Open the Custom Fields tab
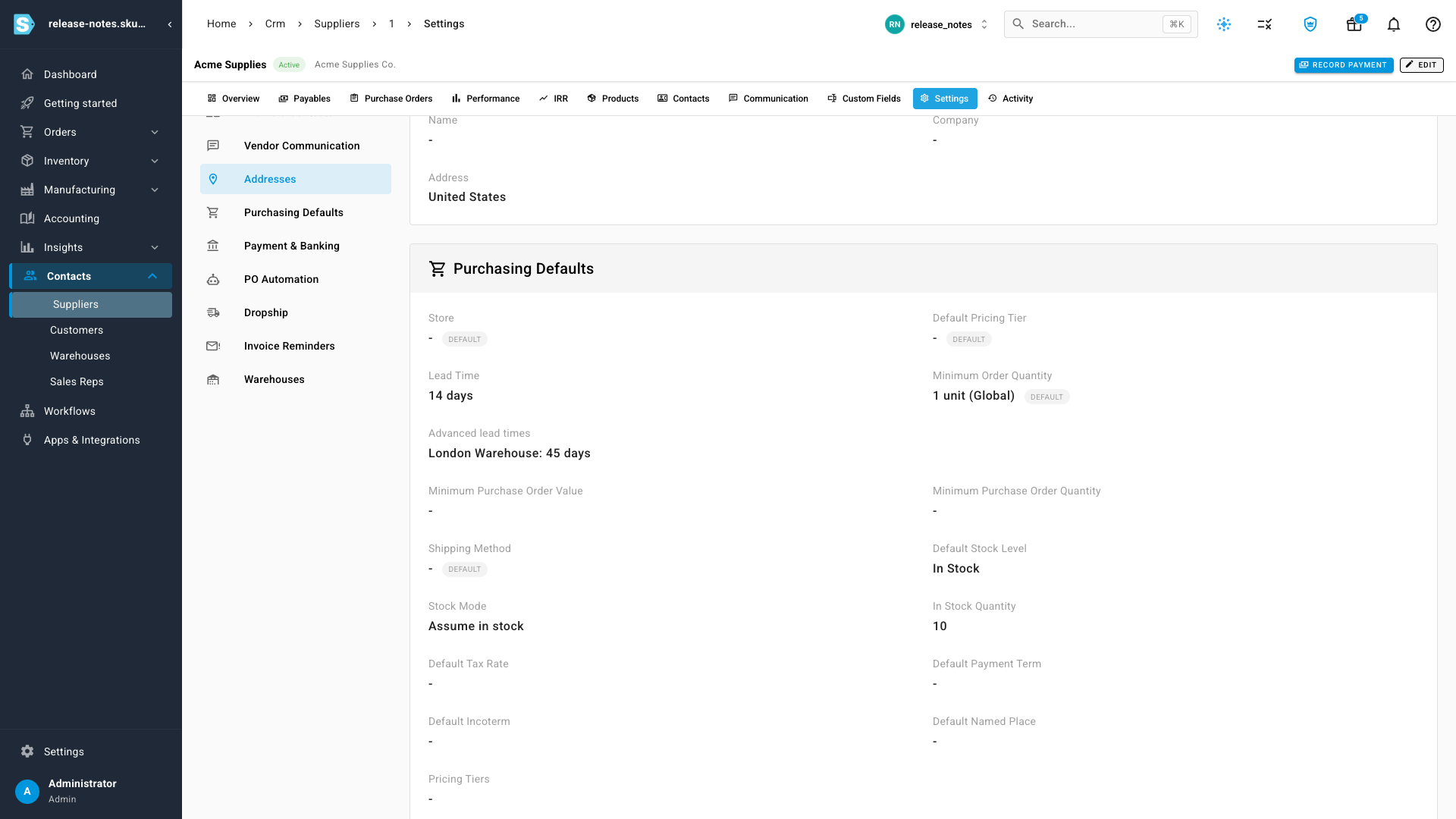 click(864, 99)
